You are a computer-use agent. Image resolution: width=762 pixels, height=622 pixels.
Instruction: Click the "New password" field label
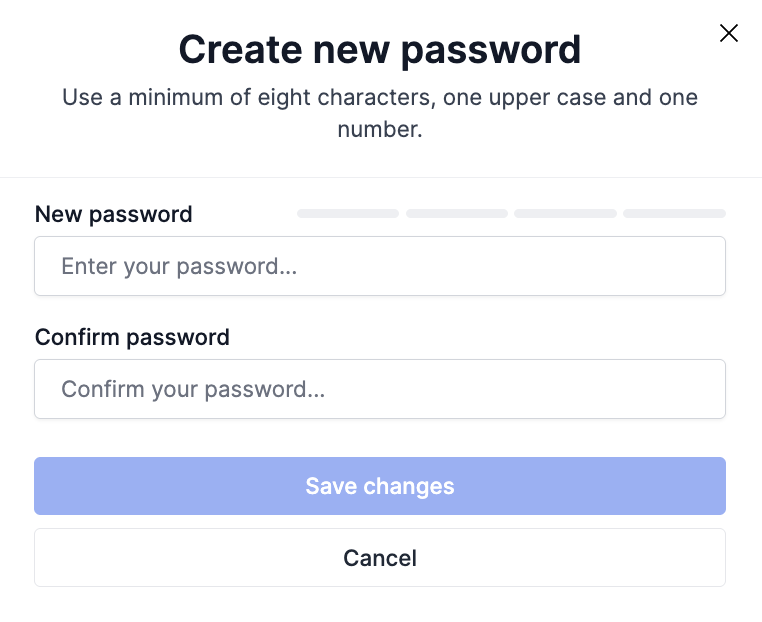pos(114,214)
